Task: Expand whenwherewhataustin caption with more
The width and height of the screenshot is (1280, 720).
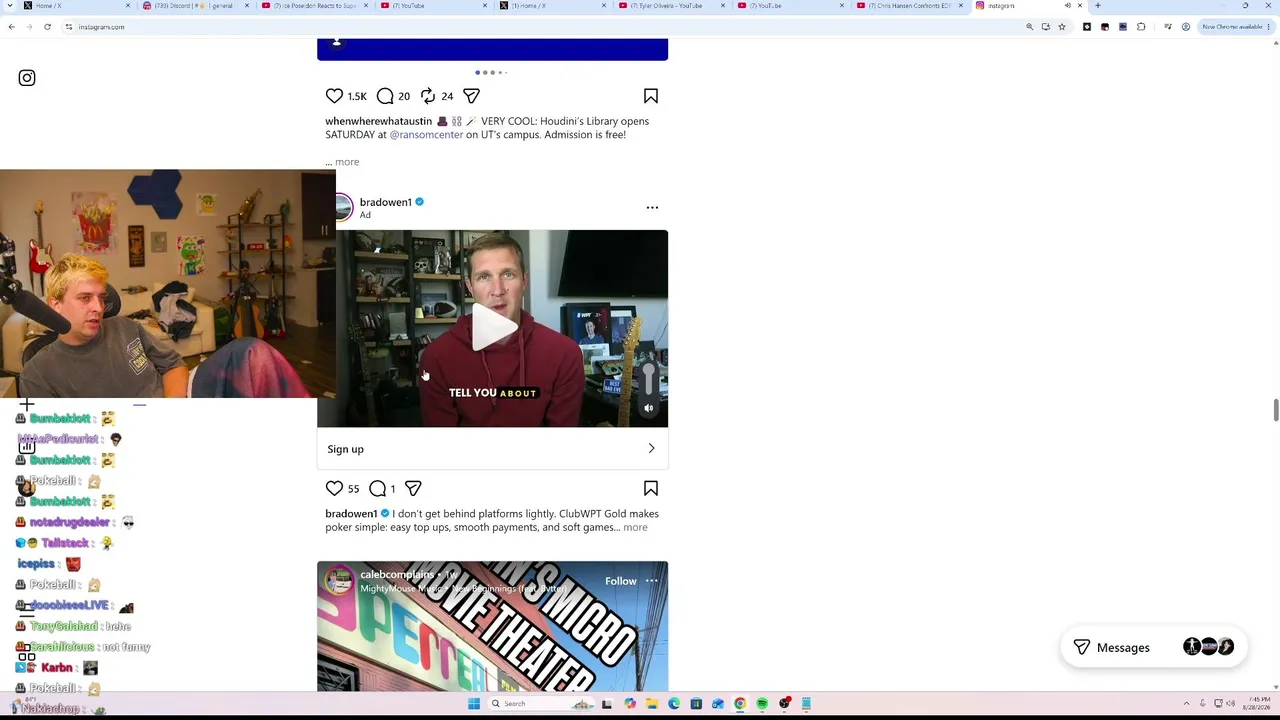Action: coord(347,162)
